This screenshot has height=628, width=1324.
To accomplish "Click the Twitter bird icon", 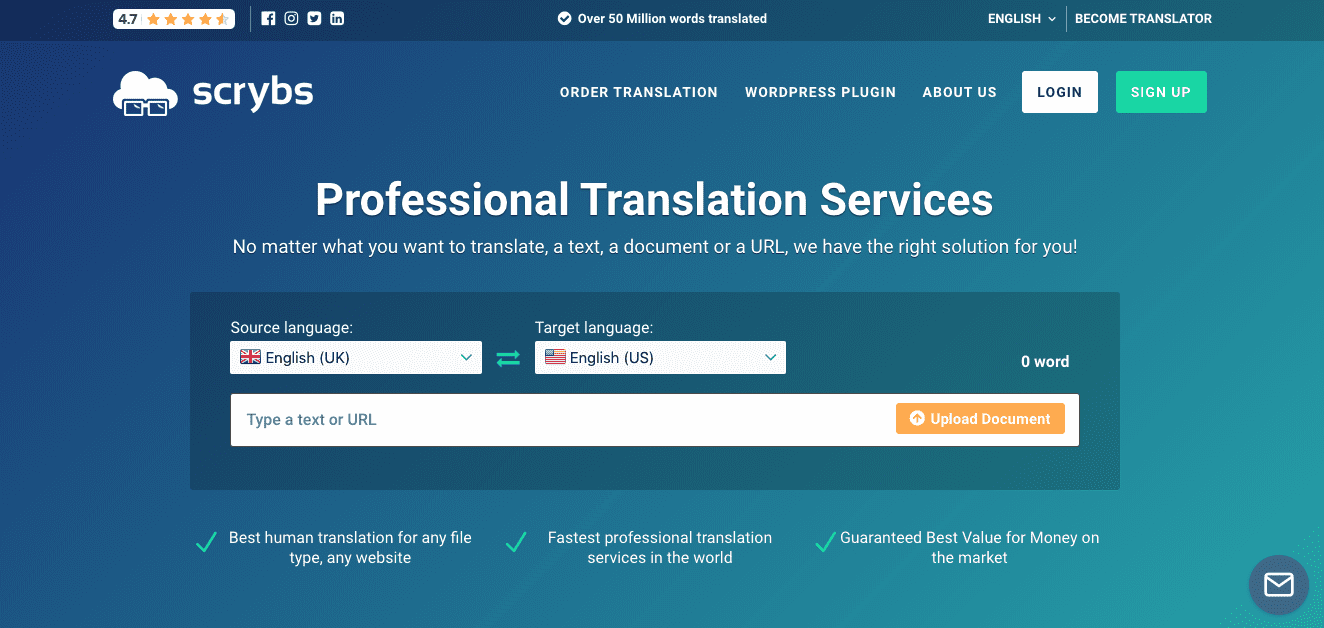I will tap(314, 18).
